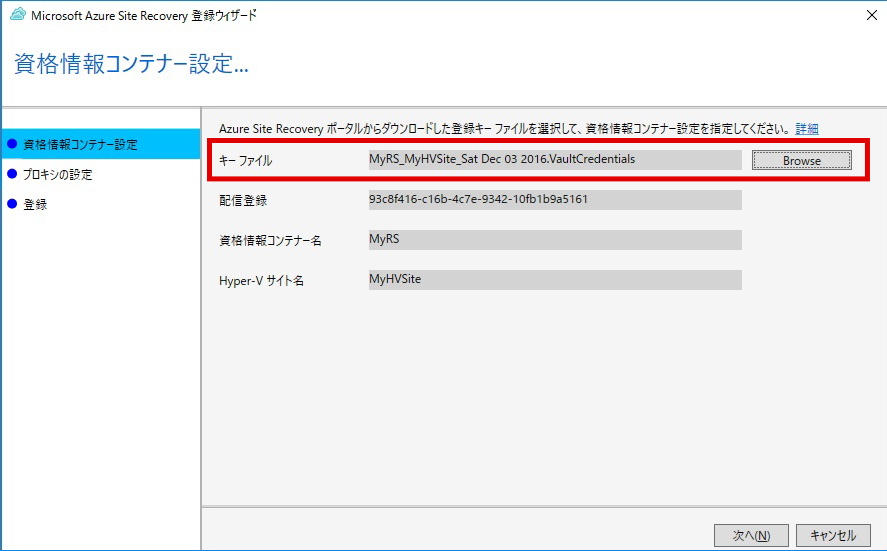Click the 次へ(N) next button
The image size is (887, 551).
point(751,535)
